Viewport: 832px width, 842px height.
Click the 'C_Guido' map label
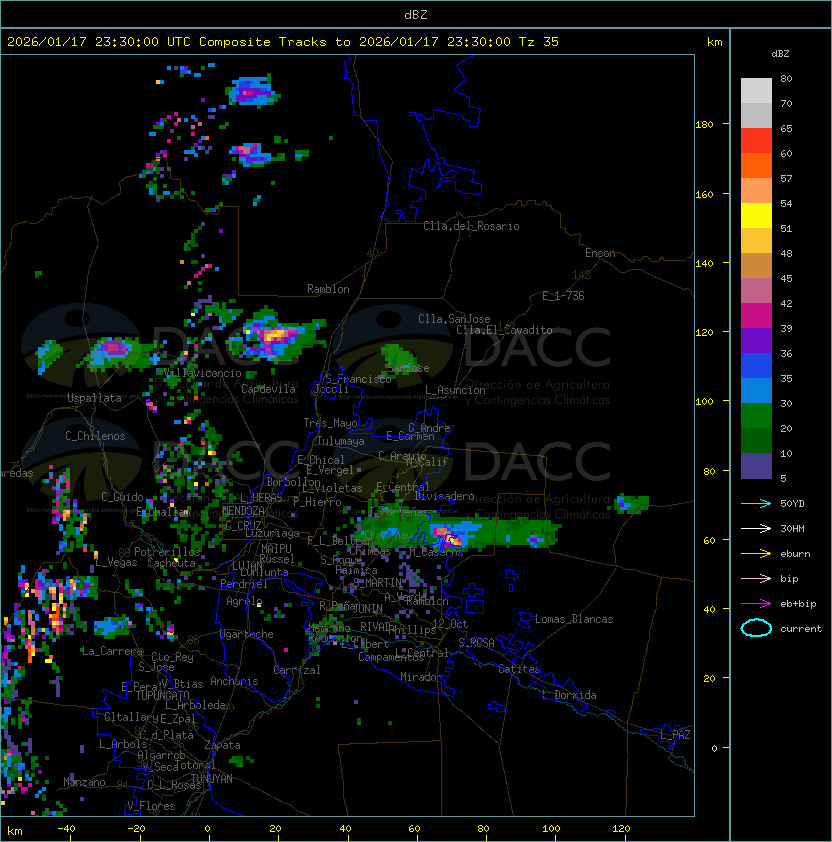[x=122, y=497]
